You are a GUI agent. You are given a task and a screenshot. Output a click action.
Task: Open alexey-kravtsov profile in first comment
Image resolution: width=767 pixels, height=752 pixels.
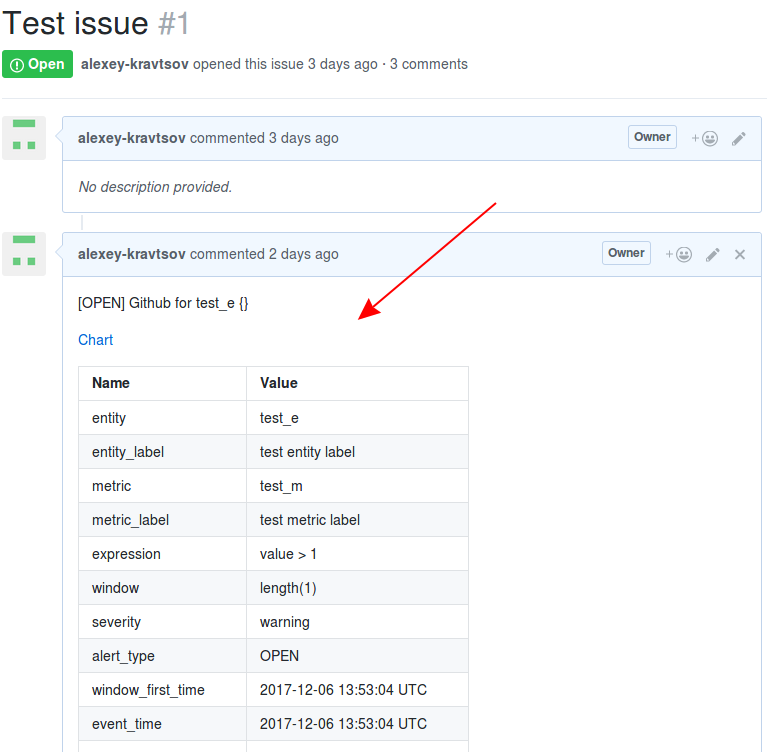(132, 138)
